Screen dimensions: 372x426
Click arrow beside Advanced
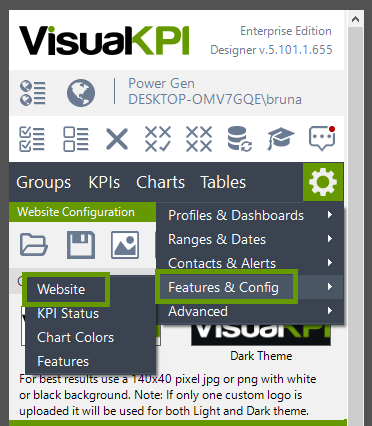[x=330, y=311]
